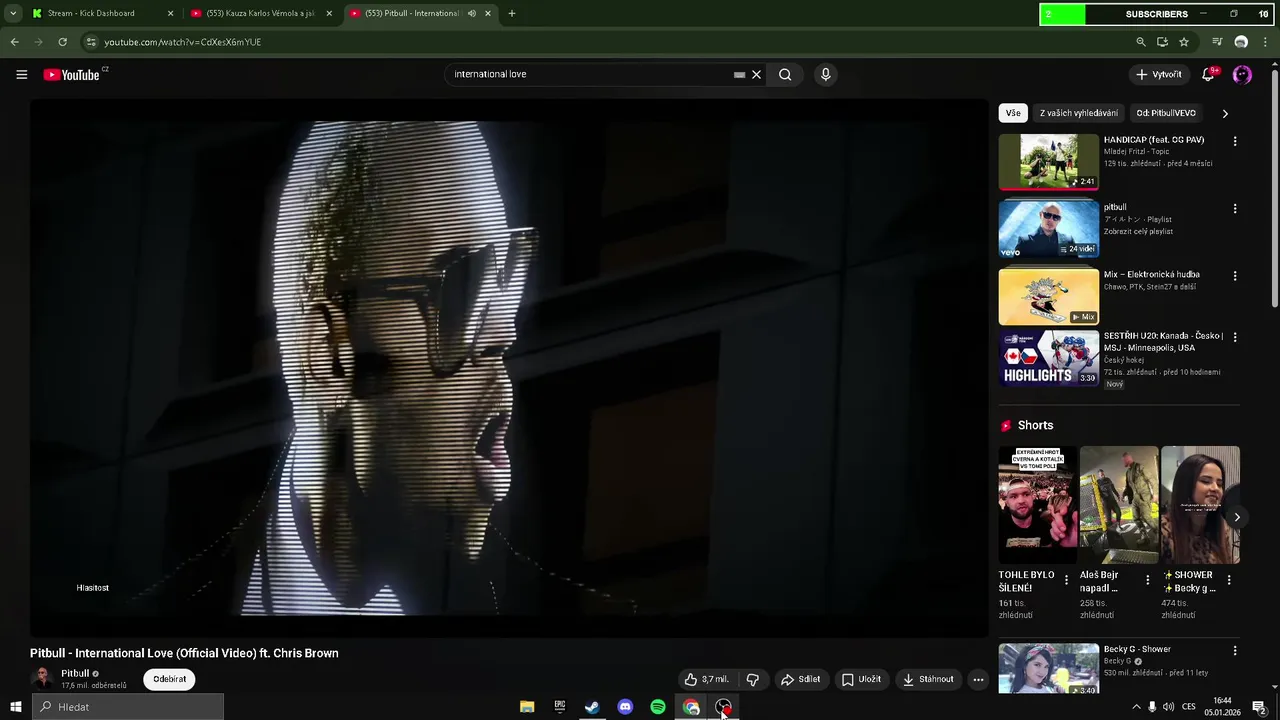Click the search magnifier button
This screenshot has height=720, width=1280.
point(785,74)
